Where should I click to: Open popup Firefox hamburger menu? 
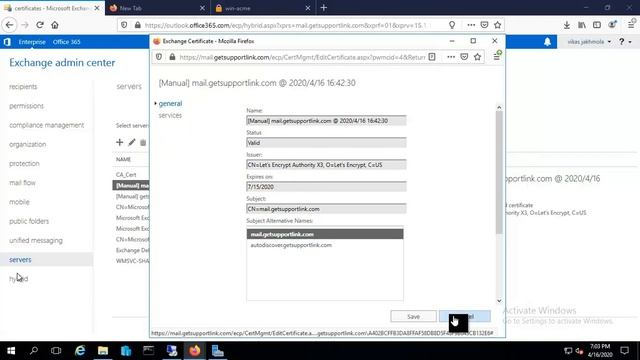coord(497,57)
